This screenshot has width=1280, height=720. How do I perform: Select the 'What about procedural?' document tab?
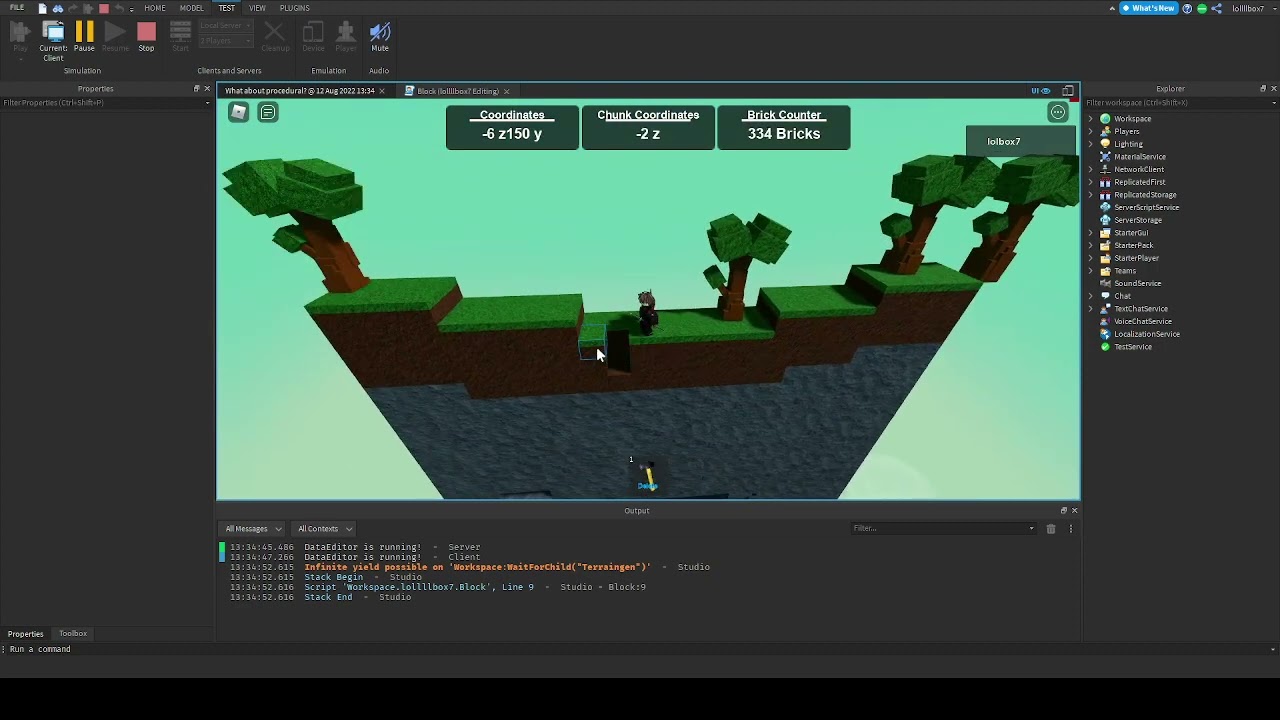tap(300, 91)
